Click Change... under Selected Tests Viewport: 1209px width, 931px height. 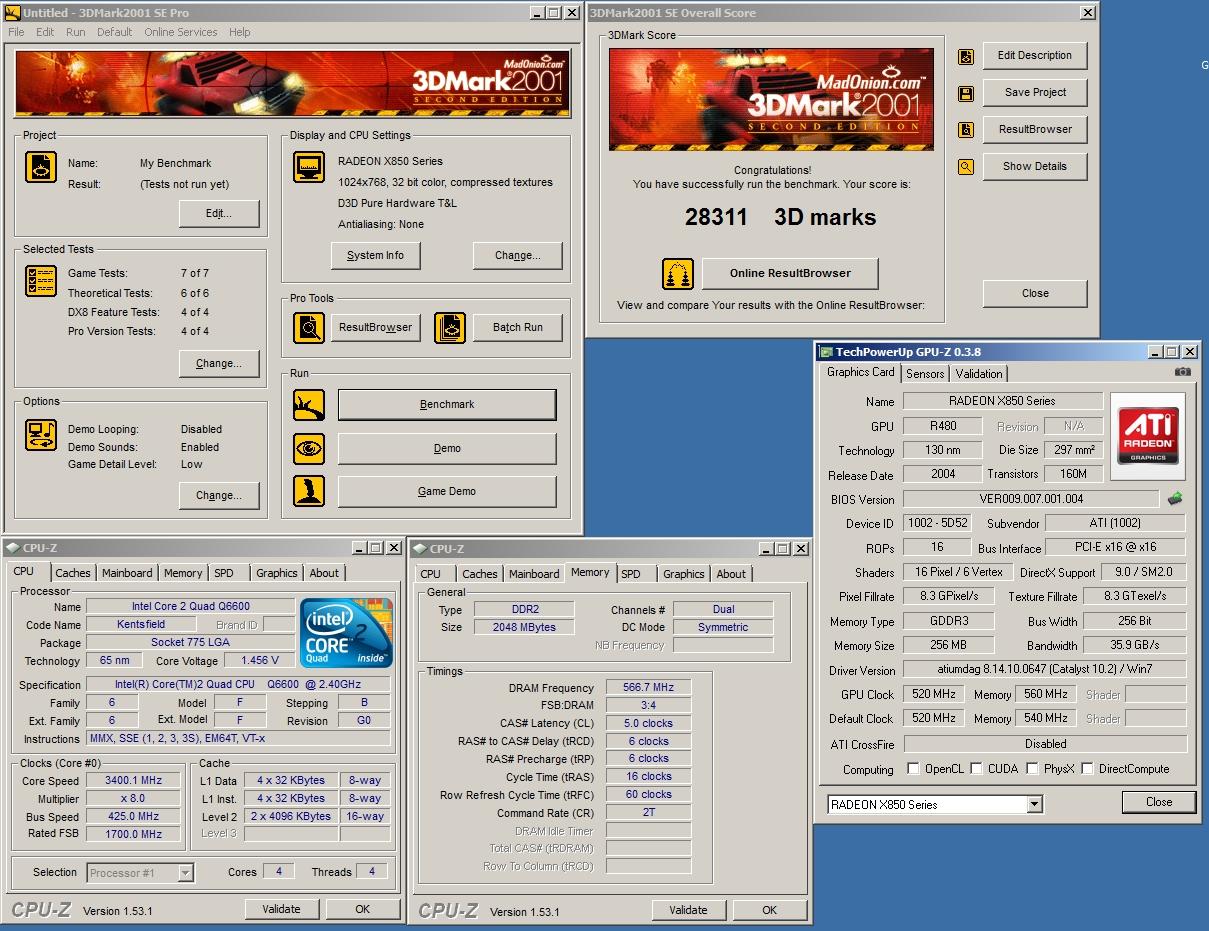click(x=219, y=364)
